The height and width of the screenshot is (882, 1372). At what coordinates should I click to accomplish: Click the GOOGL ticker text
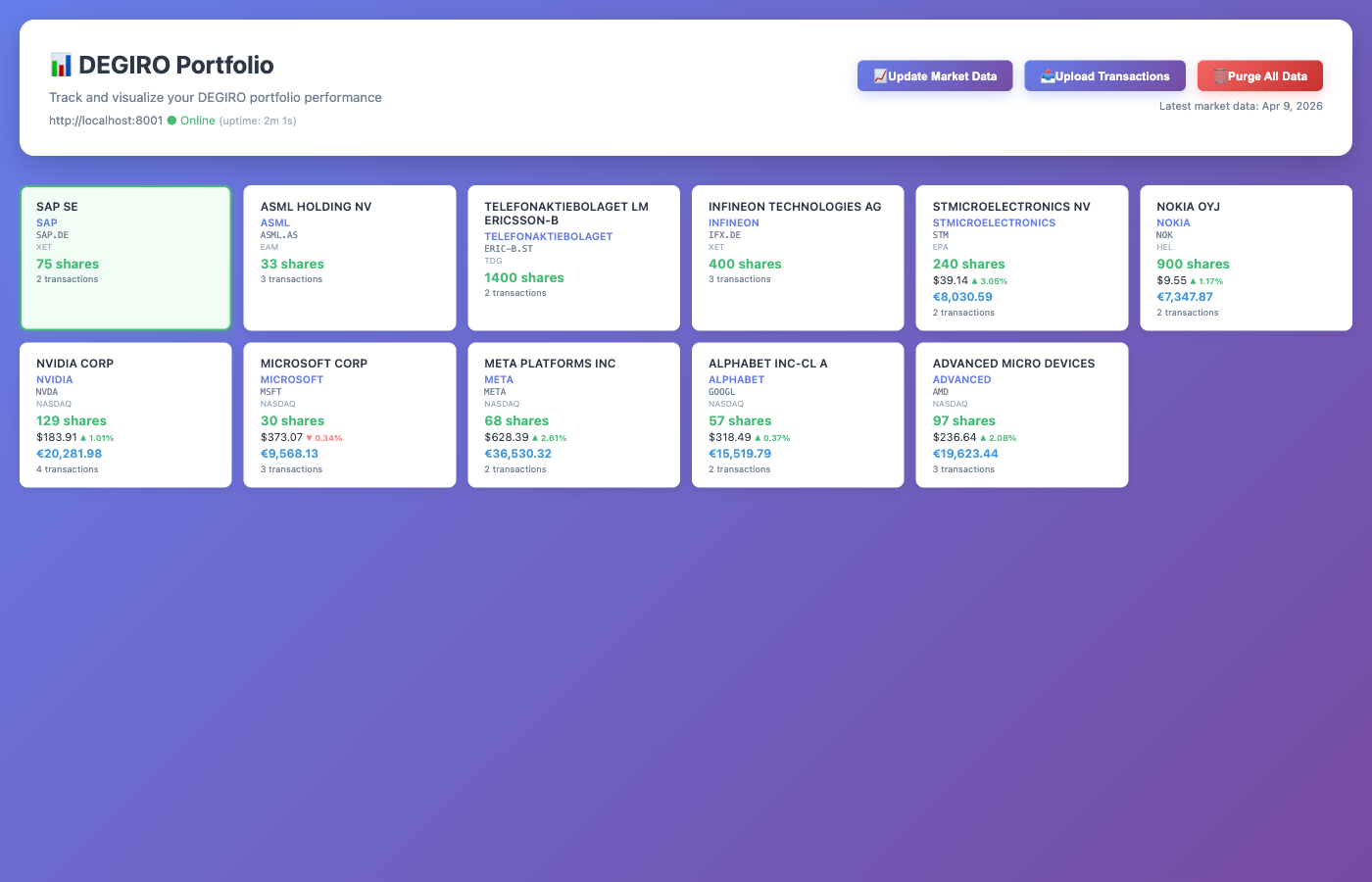[722, 392]
